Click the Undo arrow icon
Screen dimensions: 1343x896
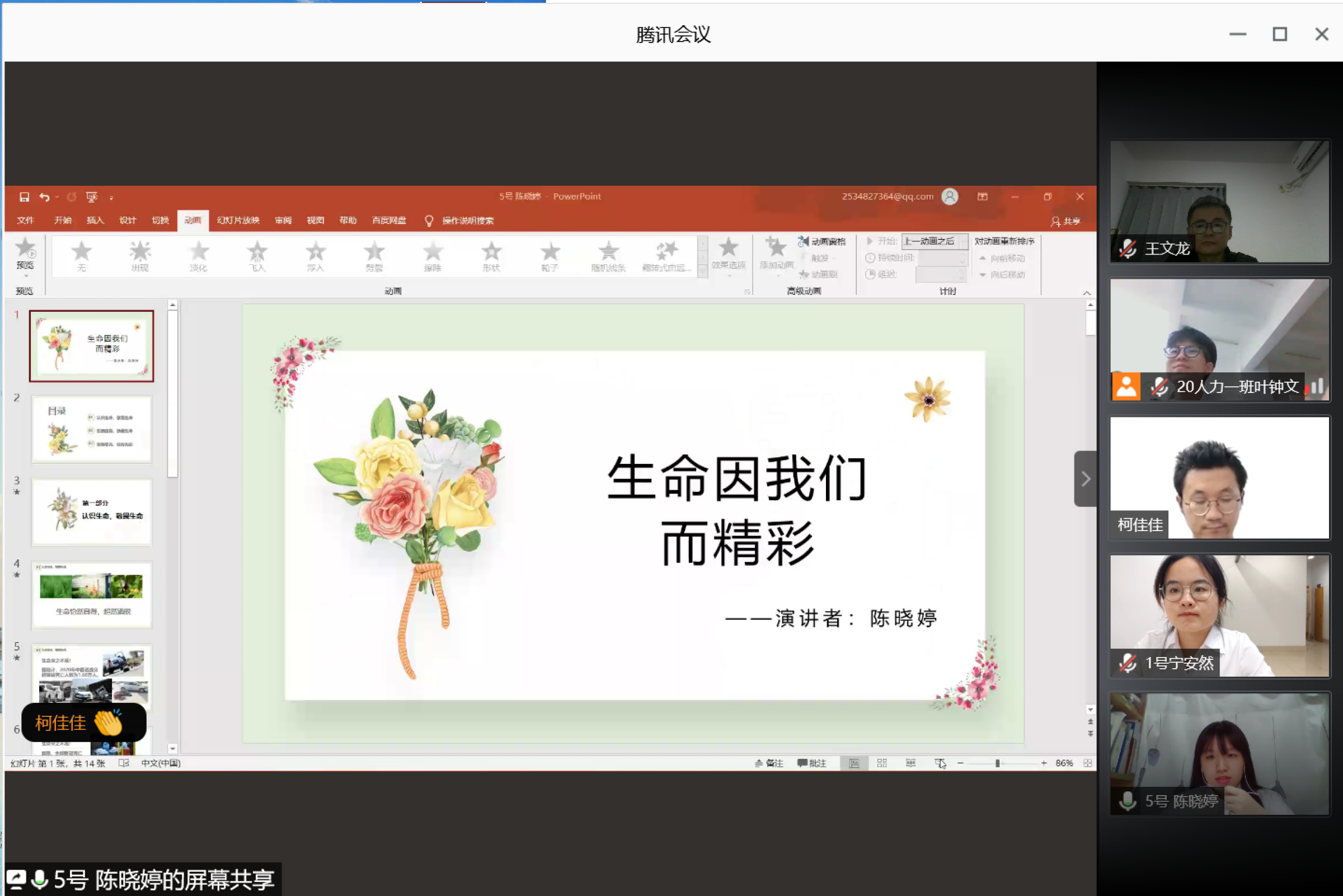point(44,197)
